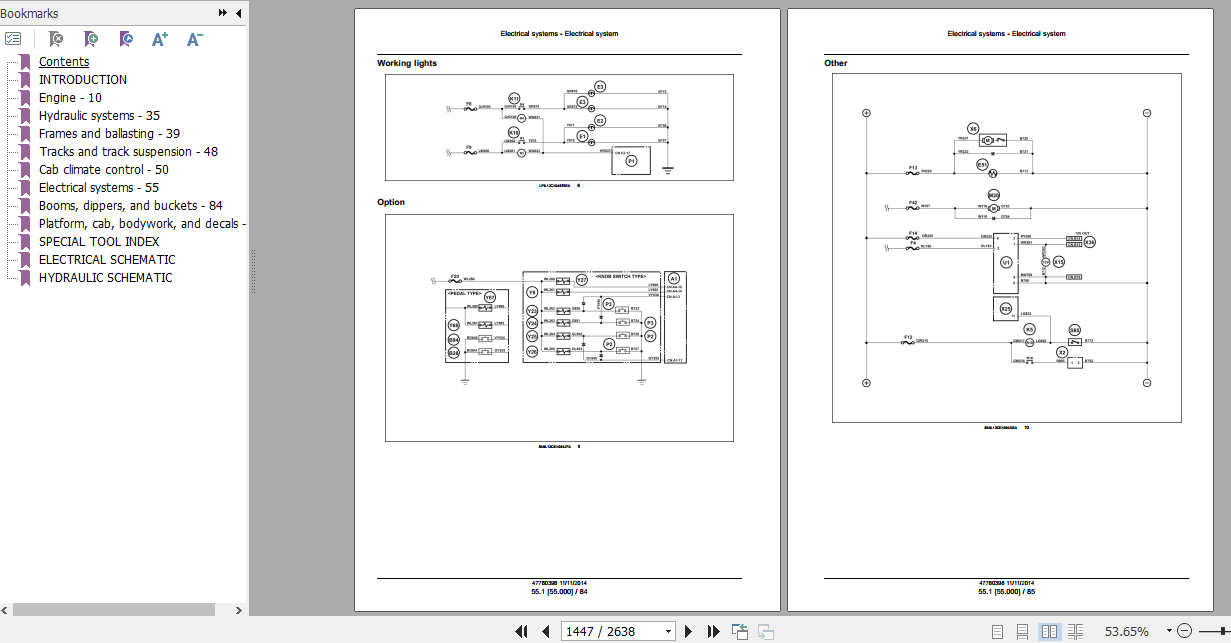Click bookmark icon beside Electrical systems - 55
1231x643 pixels.
(x=26, y=188)
